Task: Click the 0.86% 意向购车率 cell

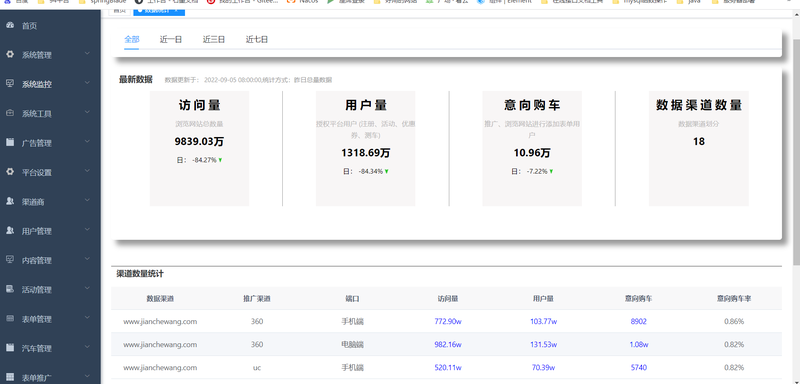Action: [x=734, y=322]
